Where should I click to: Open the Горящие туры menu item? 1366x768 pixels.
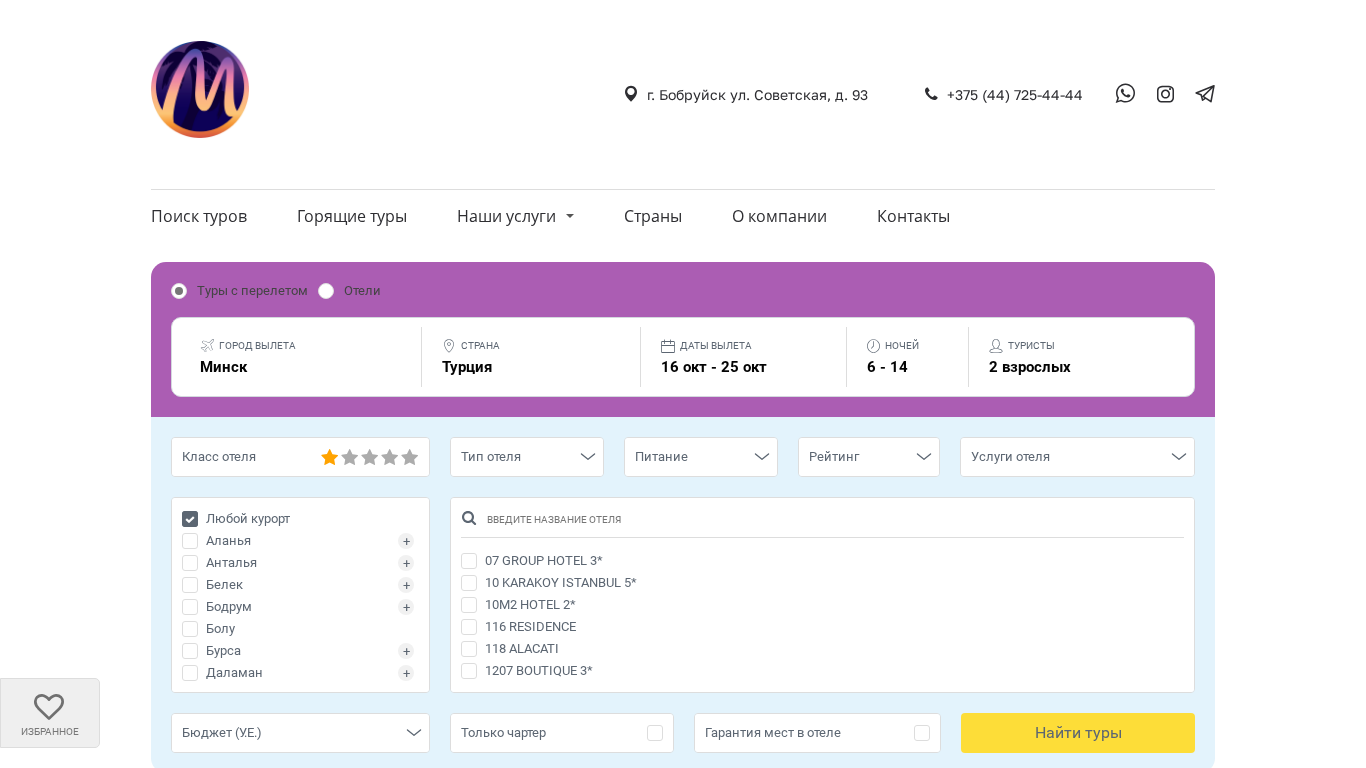point(352,217)
